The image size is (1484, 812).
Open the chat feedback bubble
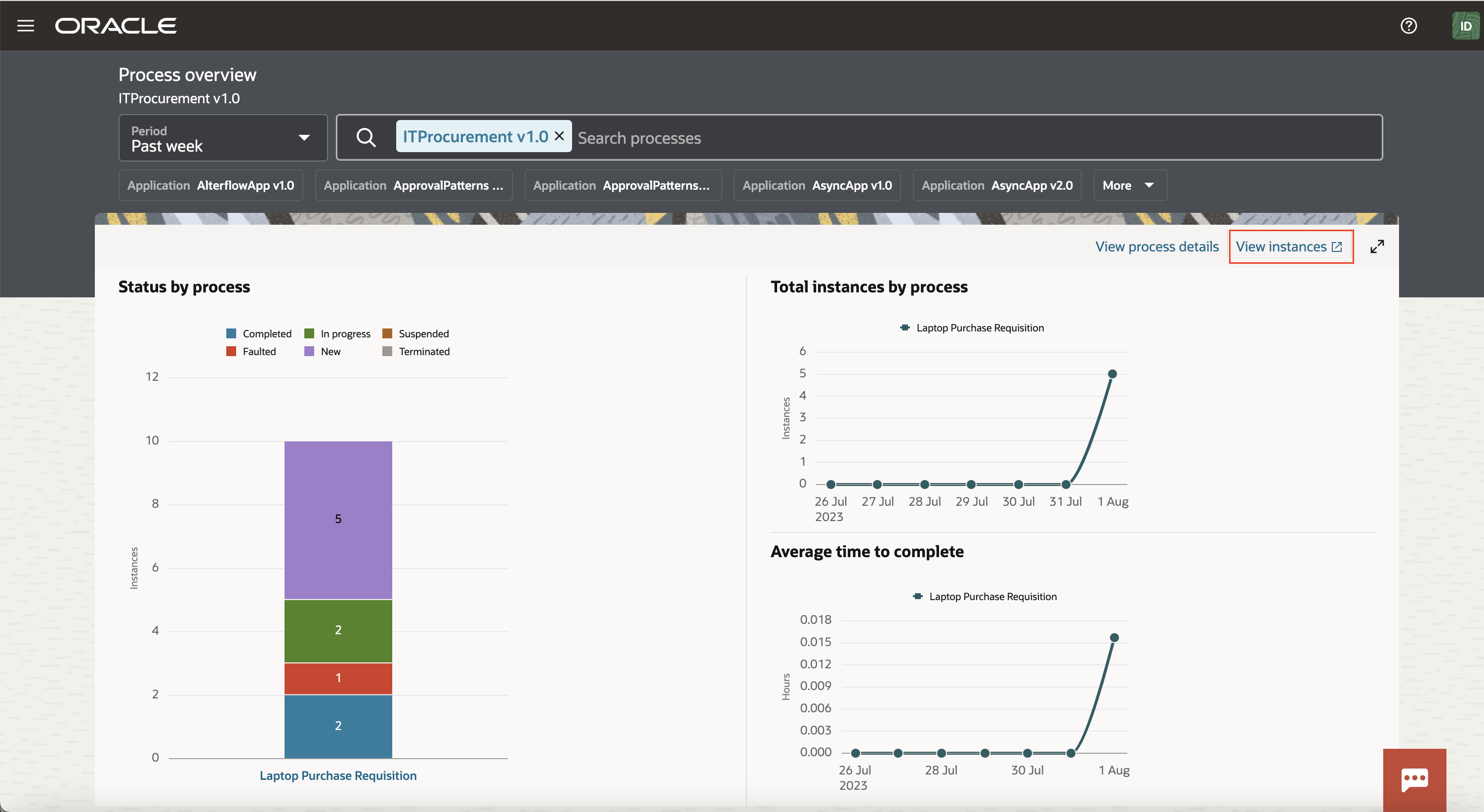pos(1414,779)
